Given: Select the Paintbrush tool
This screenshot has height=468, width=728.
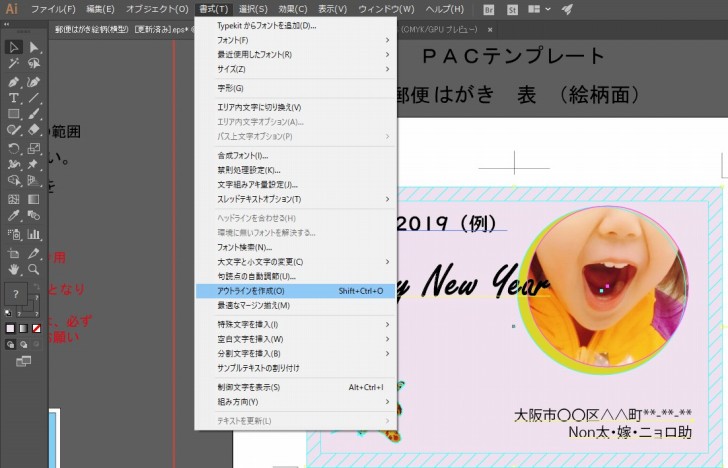Looking at the screenshot, I should [x=33, y=114].
